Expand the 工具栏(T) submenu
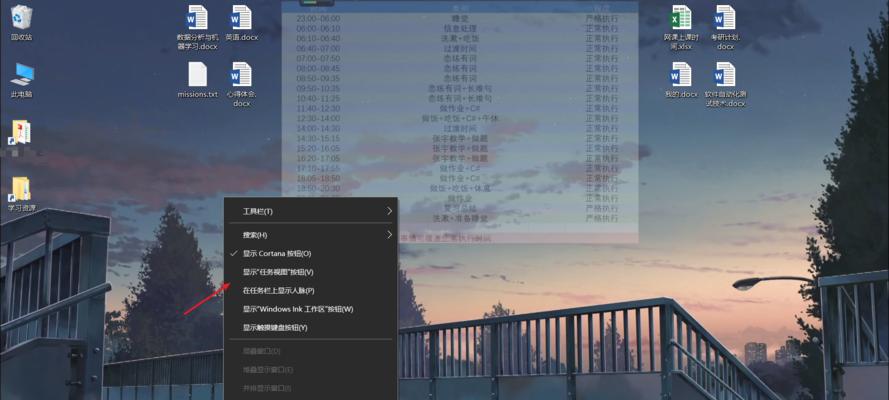Viewport: 889px width, 400px height. (x=311, y=211)
